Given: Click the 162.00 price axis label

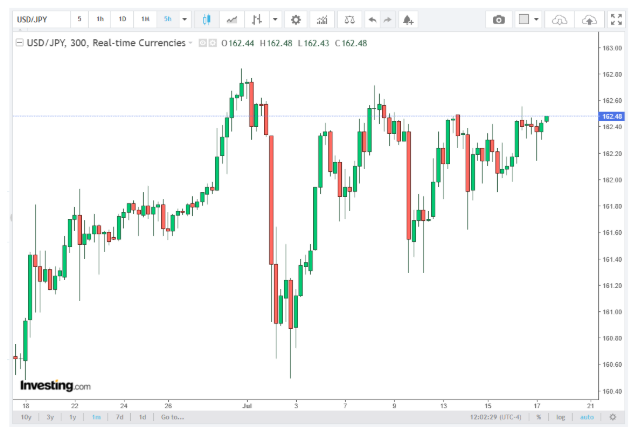Looking at the screenshot, I should click(x=612, y=180).
